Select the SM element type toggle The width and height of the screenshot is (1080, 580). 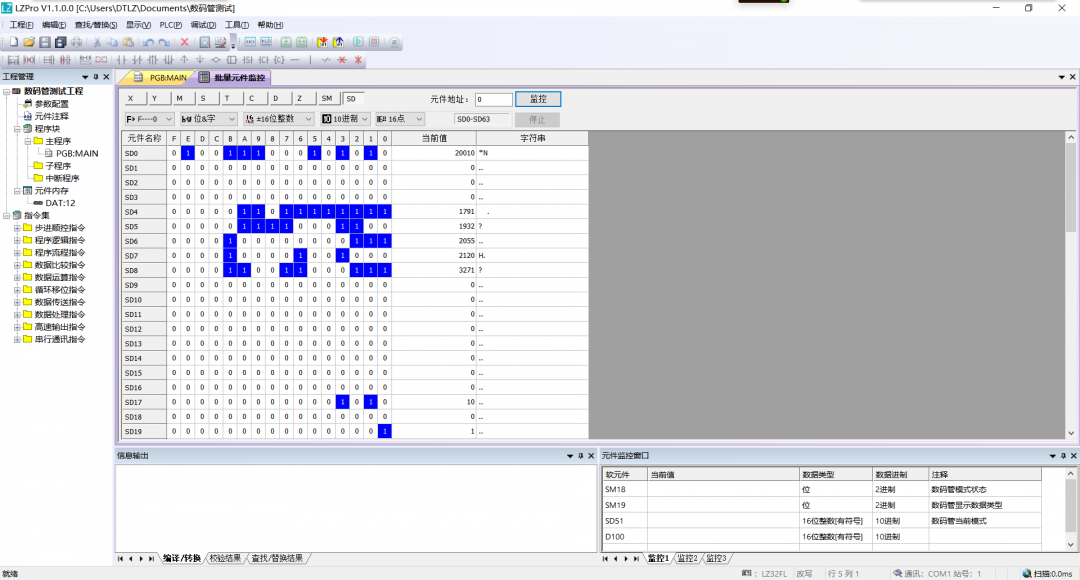327,99
